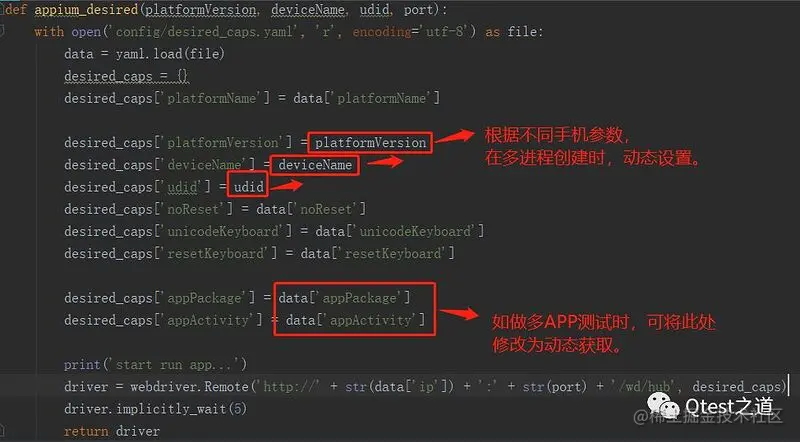Click the WeChat logo in the watermark
Viewport: 800px width, 442px height.
click(663, 406)
